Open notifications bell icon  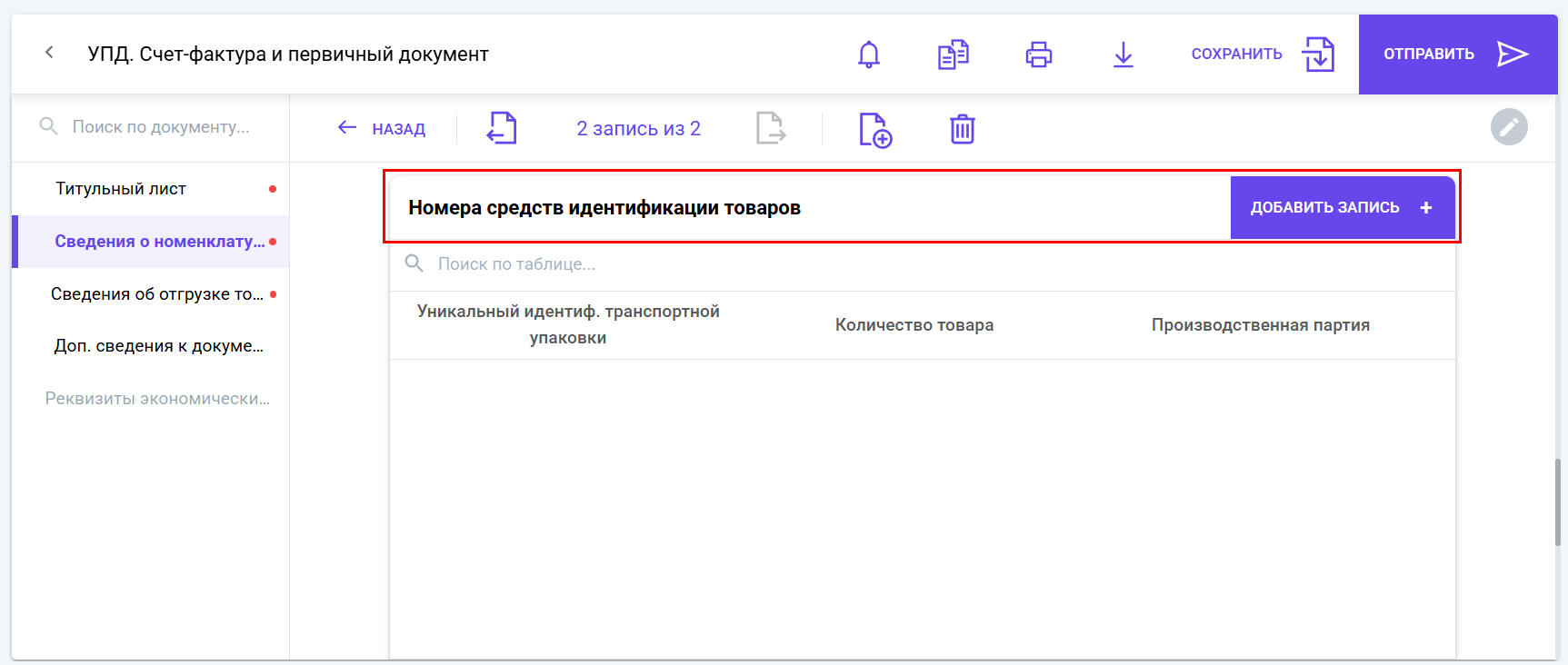869,55
